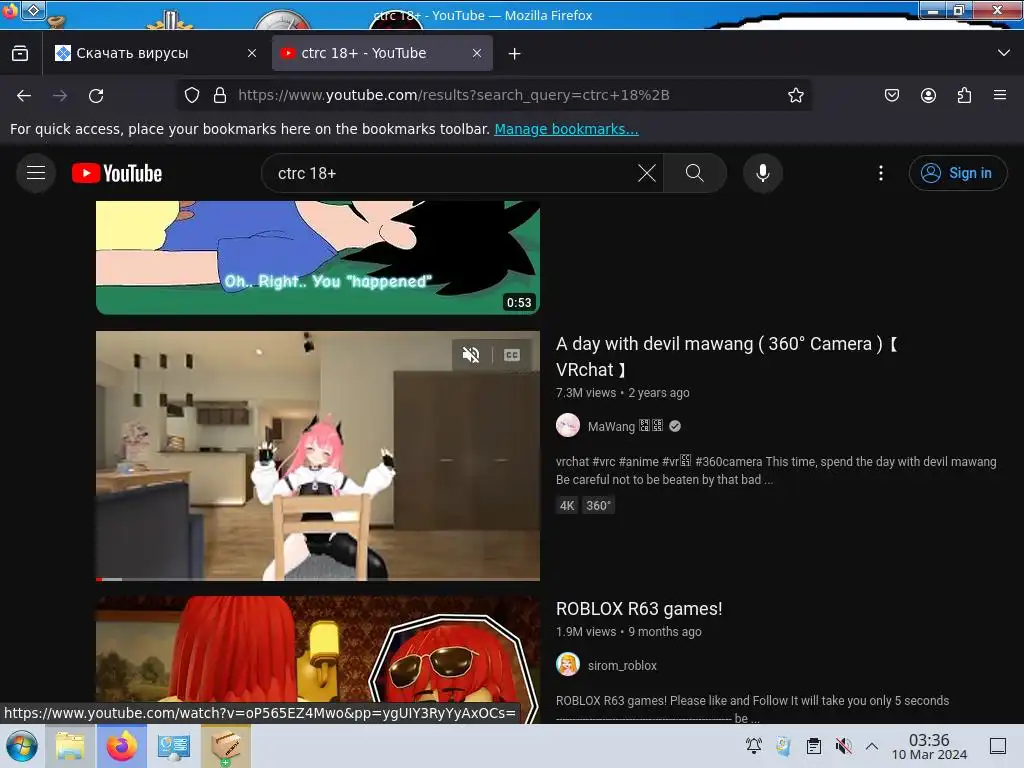The height and width of the screenshot is (768, 1024).
Task: Show site security lock information
Action: 220,95
